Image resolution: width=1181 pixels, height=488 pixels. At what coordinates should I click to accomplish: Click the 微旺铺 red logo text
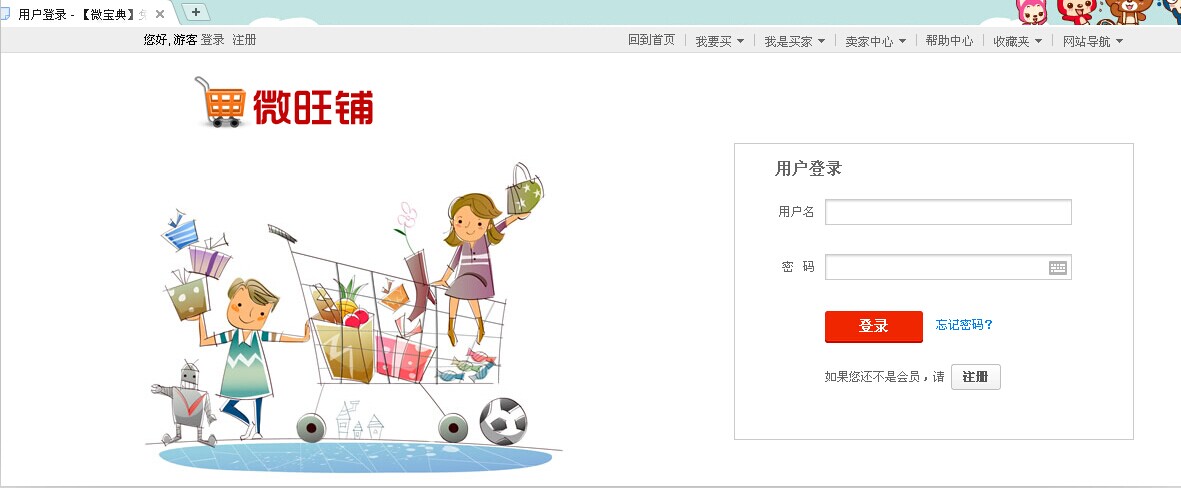[313, 107]
